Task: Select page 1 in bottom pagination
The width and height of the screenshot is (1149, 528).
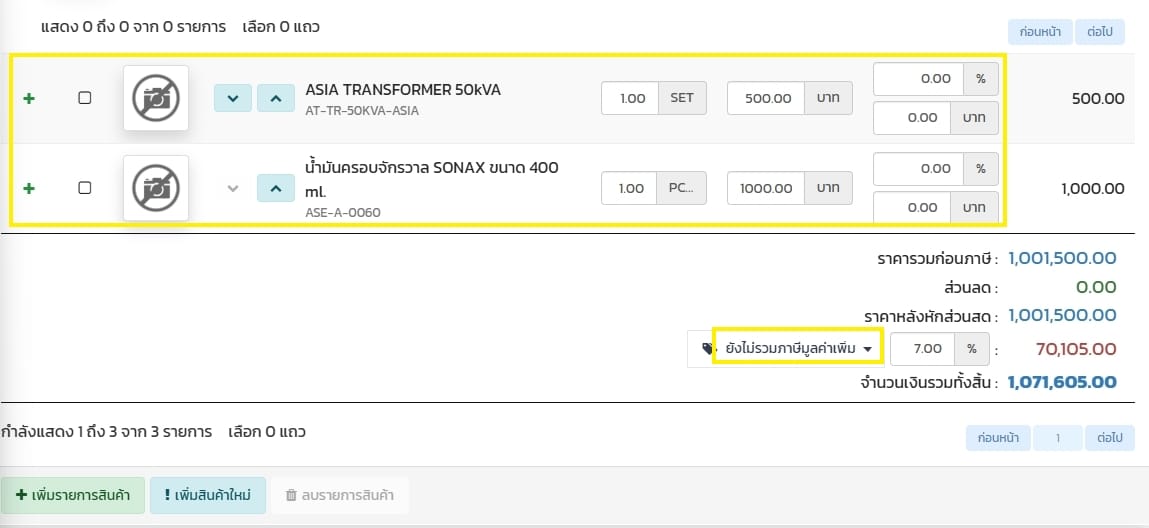Action: tap(1058, 438)
